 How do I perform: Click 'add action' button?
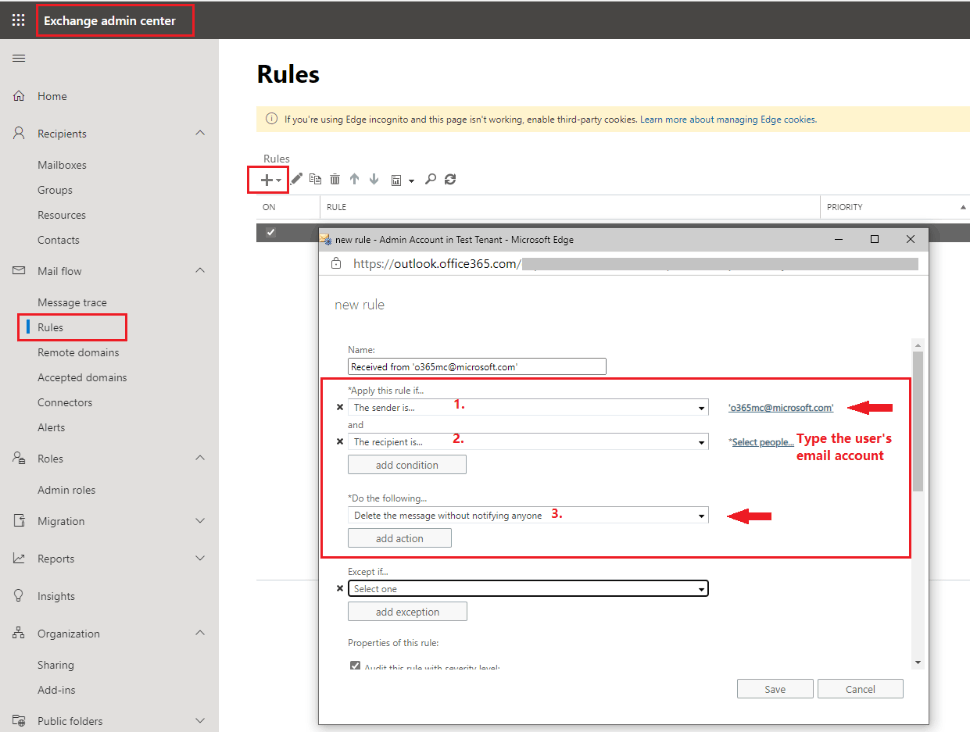point(400,538)
